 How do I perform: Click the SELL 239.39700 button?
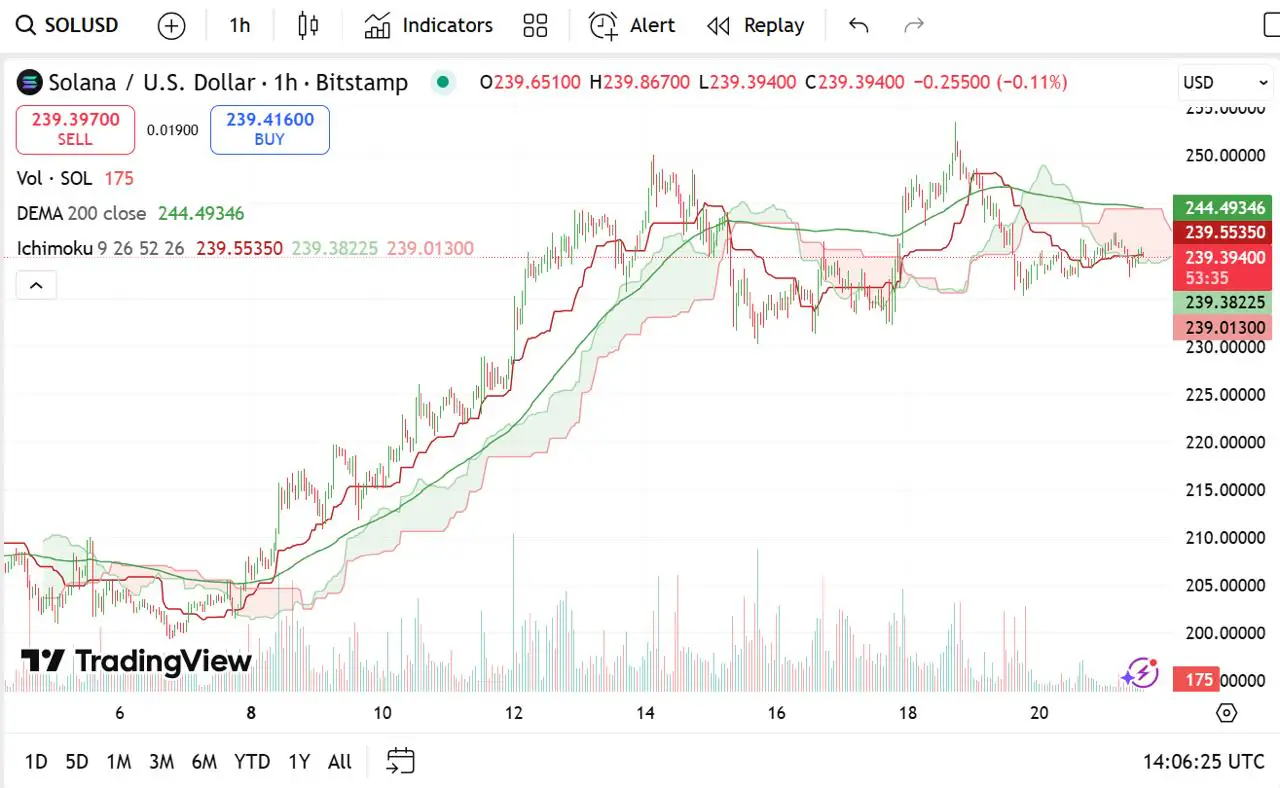point(75,130)
